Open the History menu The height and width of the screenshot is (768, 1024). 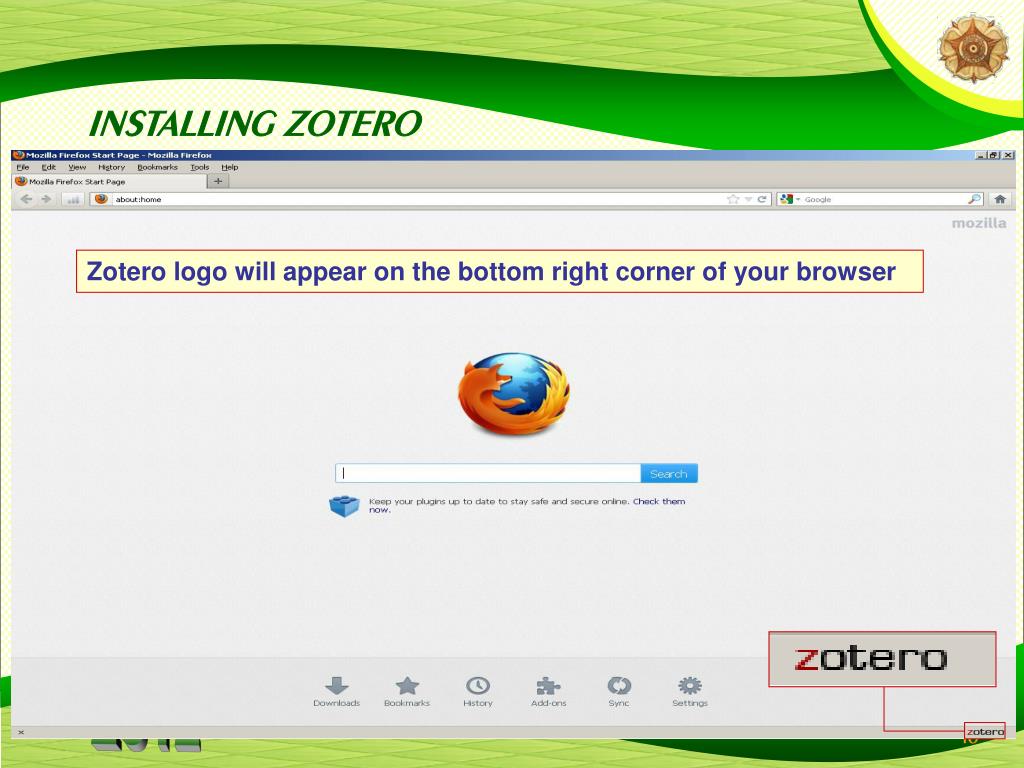(112, 167)
